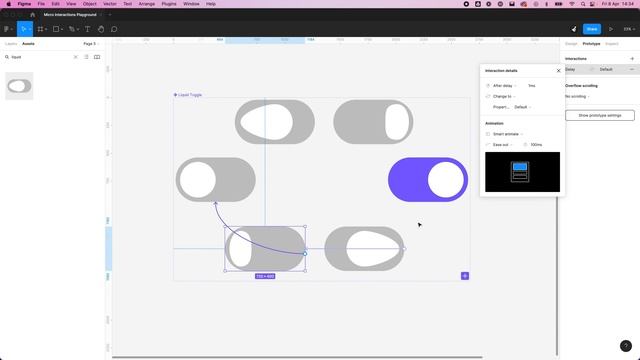Screen dimensions: 640x360
Task: Click the After delay clock icon
Action: 488,86
